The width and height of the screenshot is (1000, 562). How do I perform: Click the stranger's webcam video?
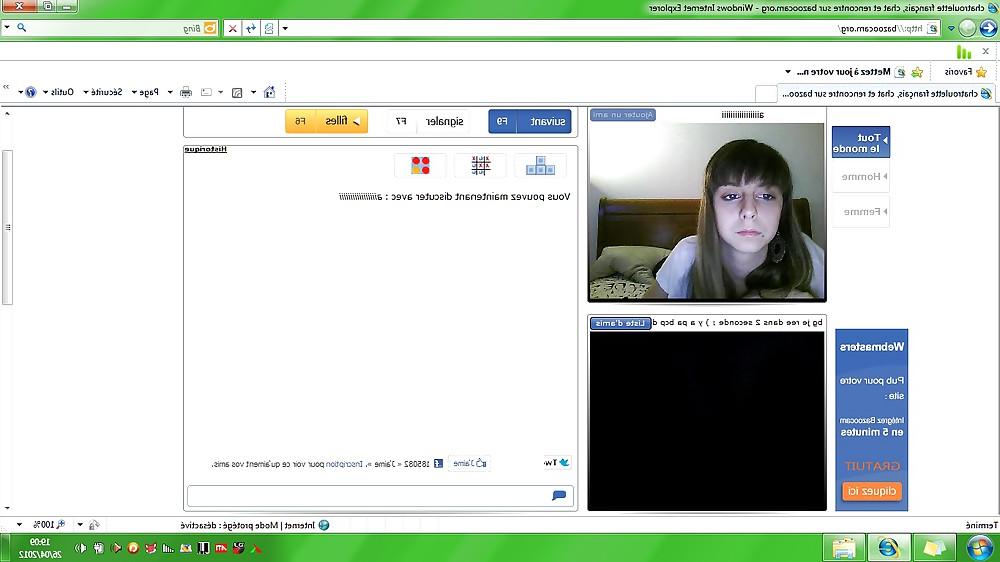(x=707, y=211)
